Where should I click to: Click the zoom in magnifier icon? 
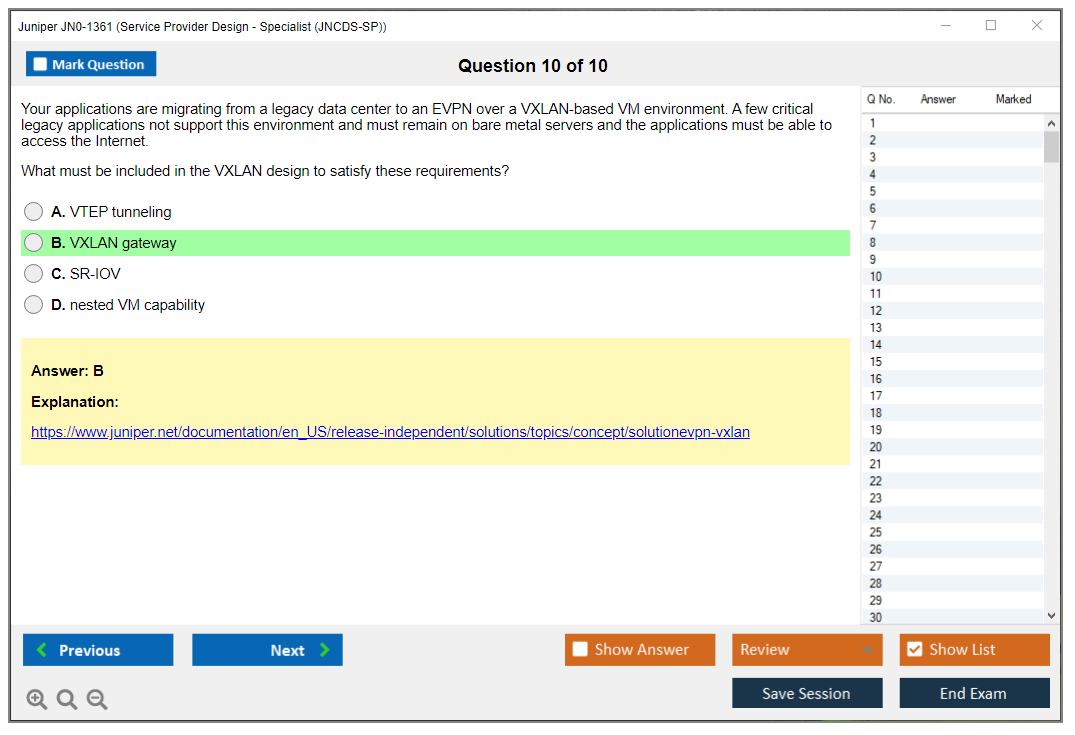click(37, 700)
